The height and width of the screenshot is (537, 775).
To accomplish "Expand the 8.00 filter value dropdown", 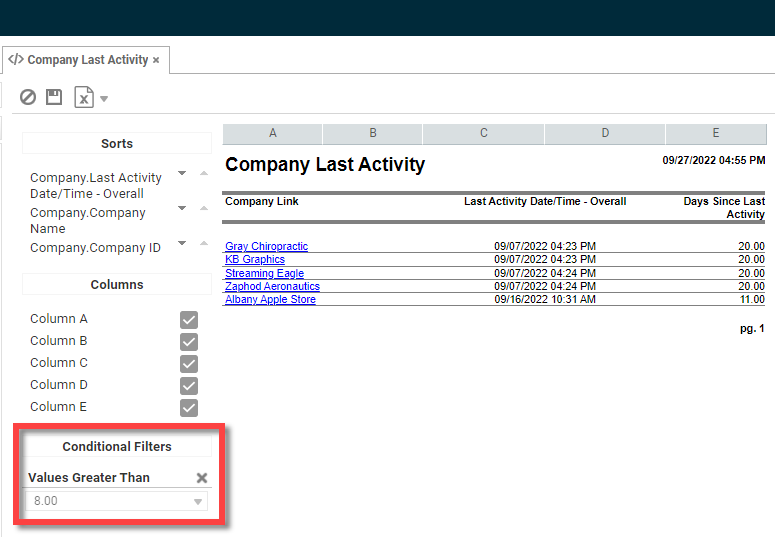I will click(198, 502).
